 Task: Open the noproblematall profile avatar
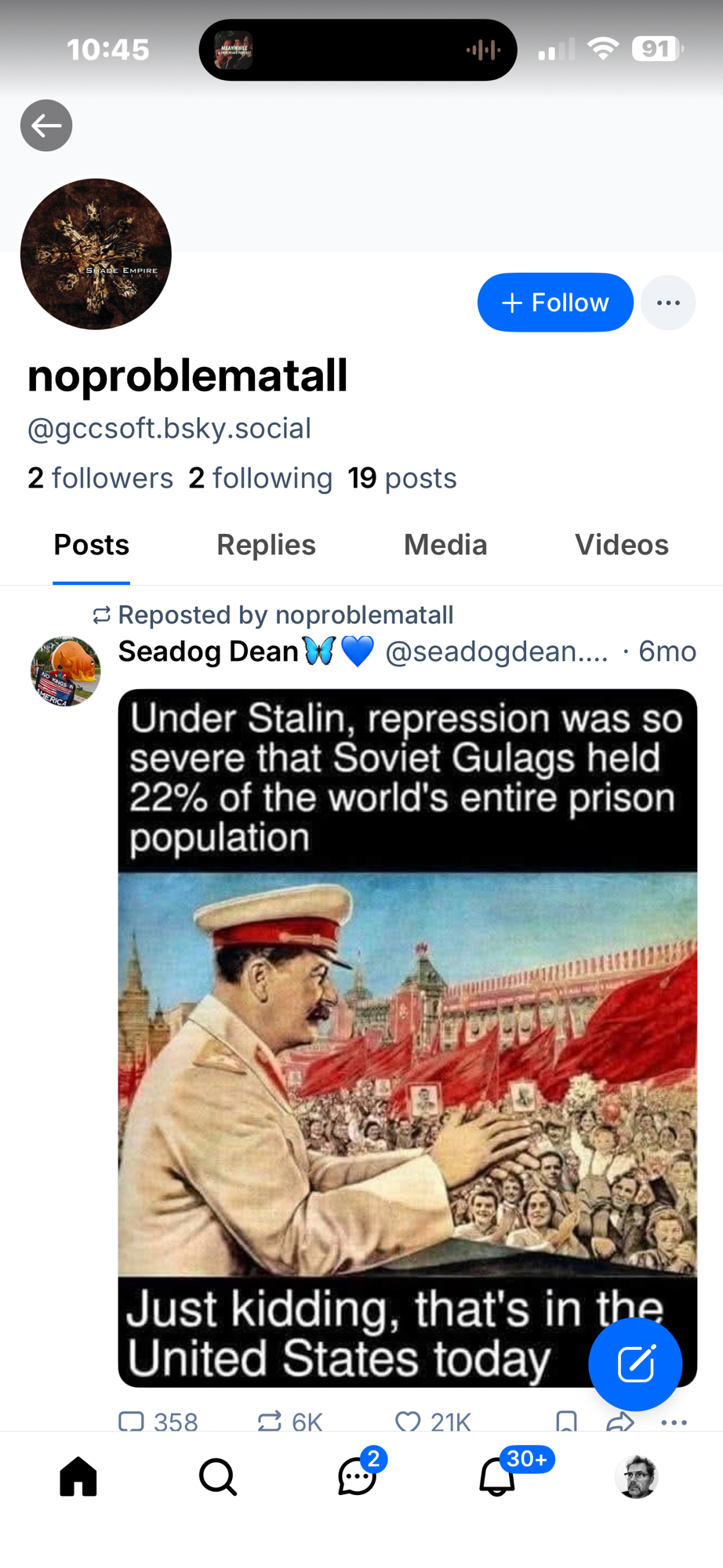point(96,254)
